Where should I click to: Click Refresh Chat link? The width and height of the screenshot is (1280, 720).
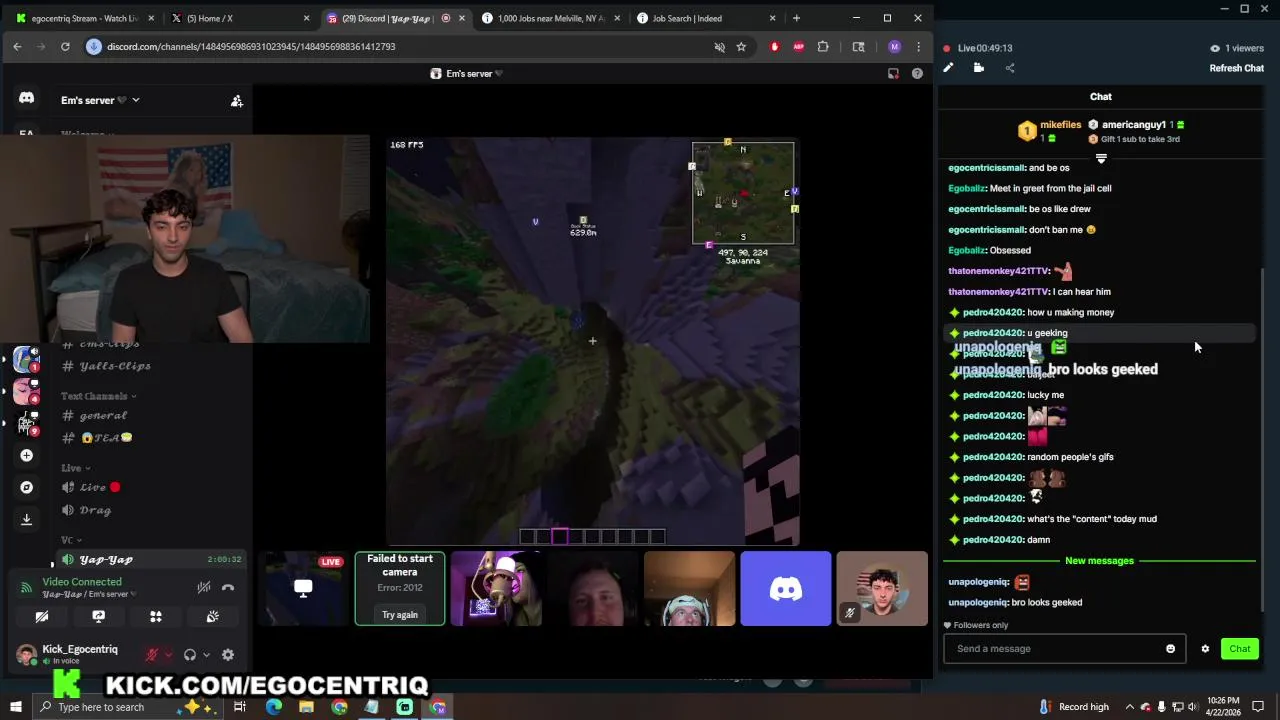tap(1237, 68)
